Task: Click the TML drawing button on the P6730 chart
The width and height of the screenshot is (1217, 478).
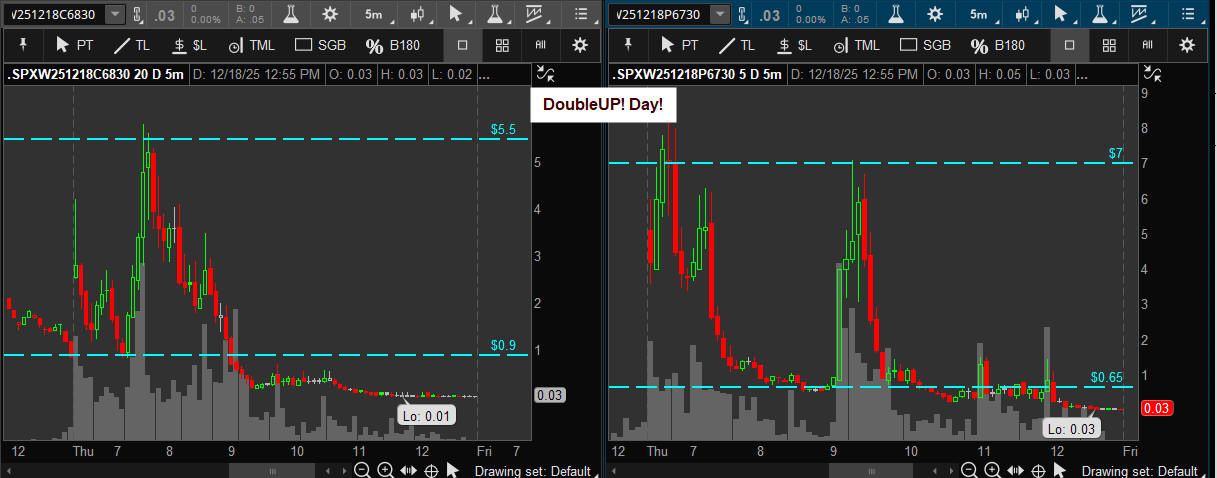Action: point(857,45)
